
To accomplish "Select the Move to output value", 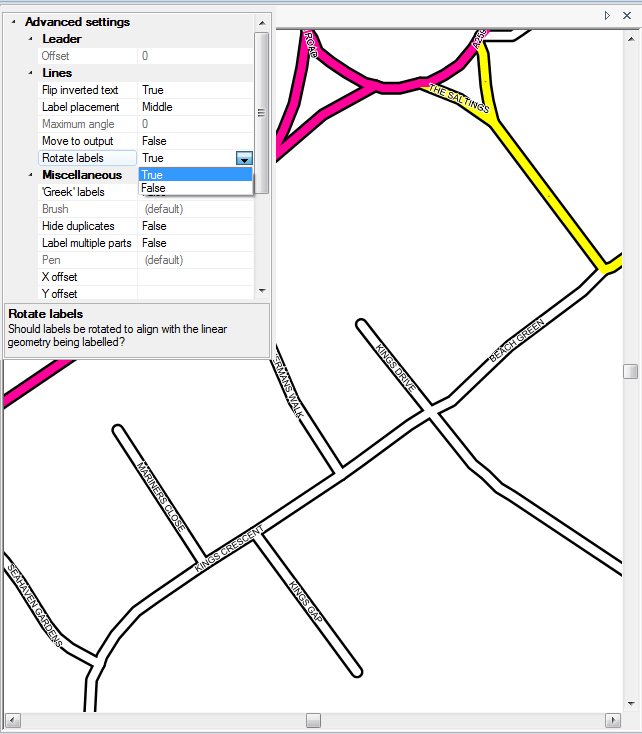I will (x=195, y=141).
